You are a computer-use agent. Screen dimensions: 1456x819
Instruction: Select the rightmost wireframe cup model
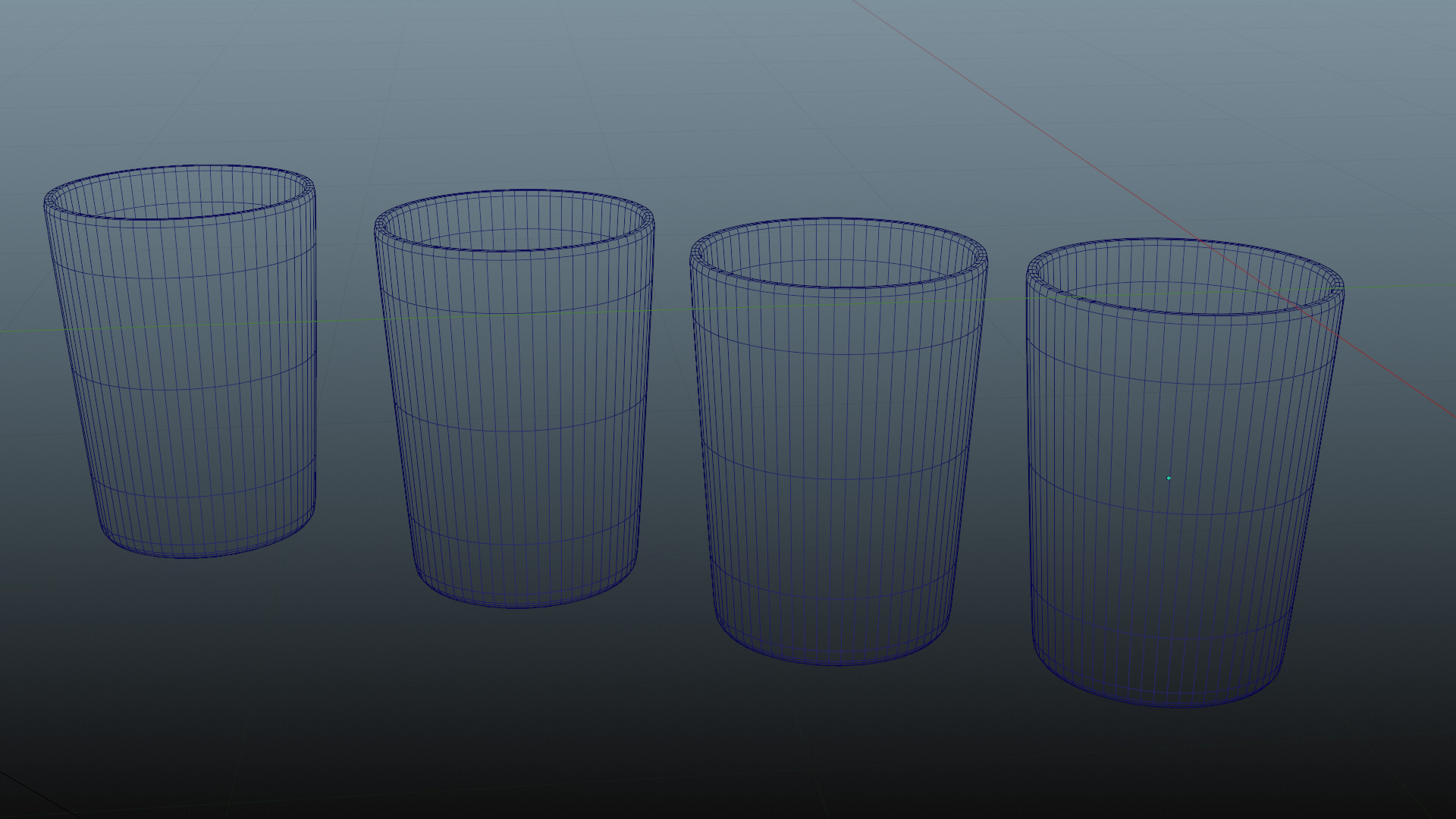click(x=1185, y=472)
